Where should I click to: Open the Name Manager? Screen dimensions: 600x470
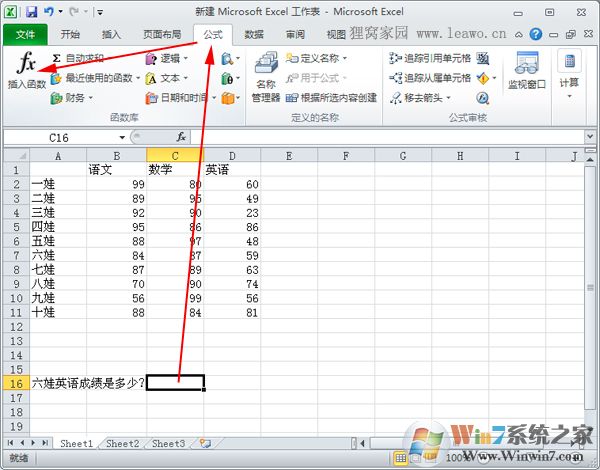266,77
